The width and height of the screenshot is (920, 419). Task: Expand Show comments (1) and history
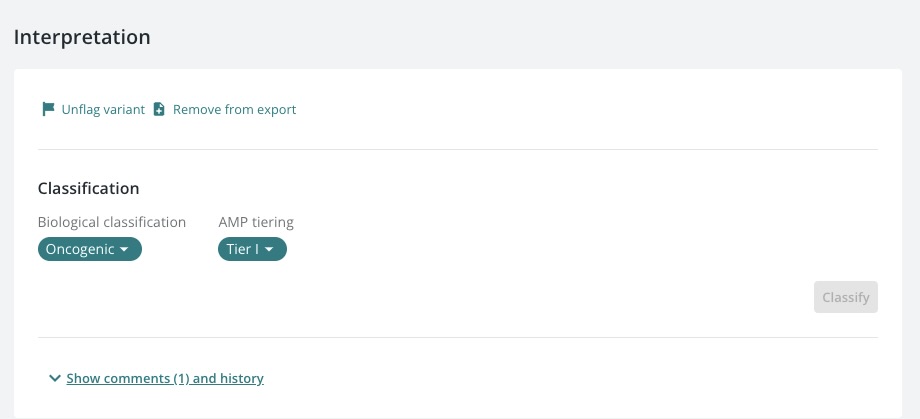165,379
